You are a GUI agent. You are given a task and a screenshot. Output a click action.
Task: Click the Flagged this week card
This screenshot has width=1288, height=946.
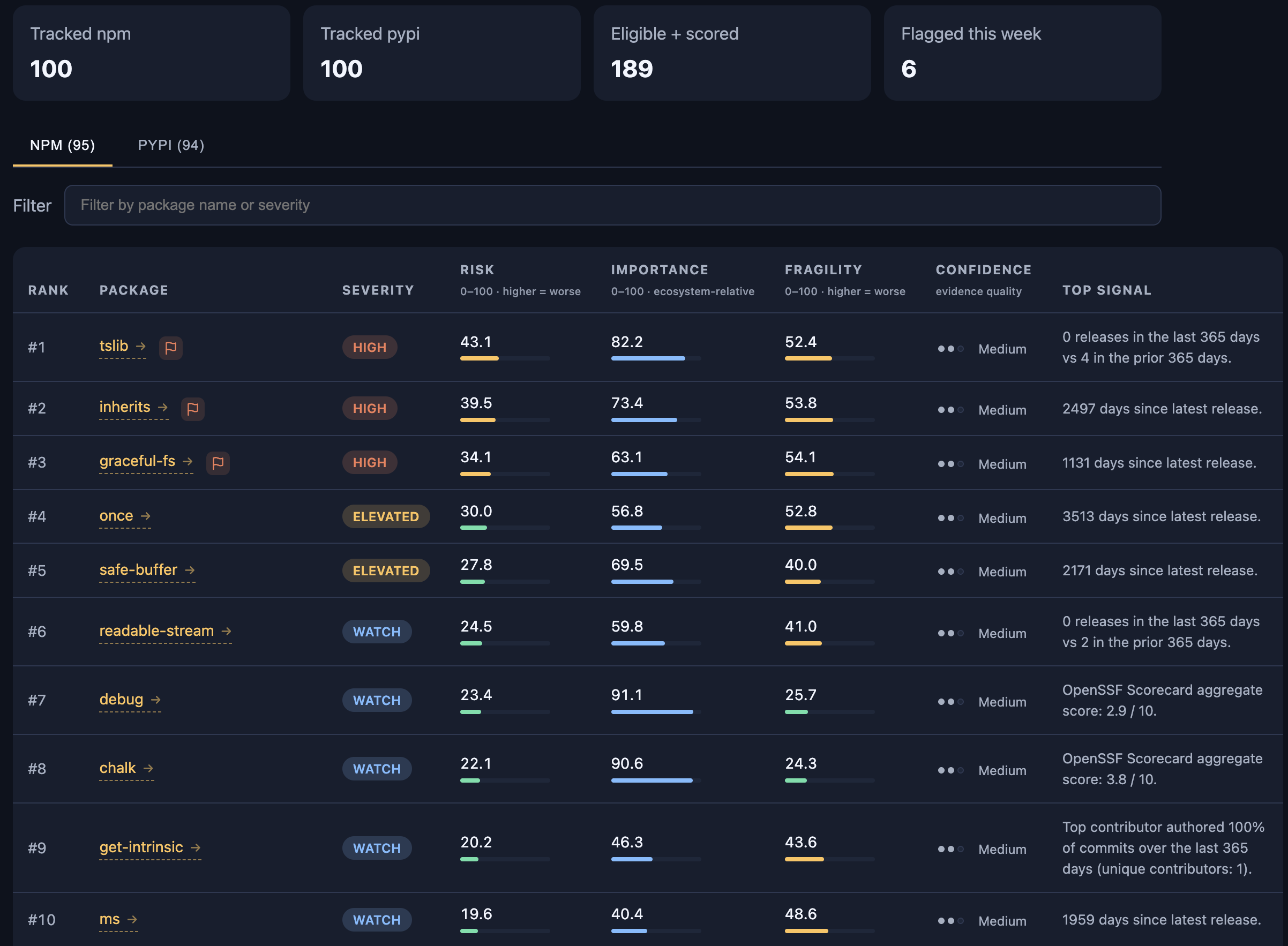point(1022,53)
